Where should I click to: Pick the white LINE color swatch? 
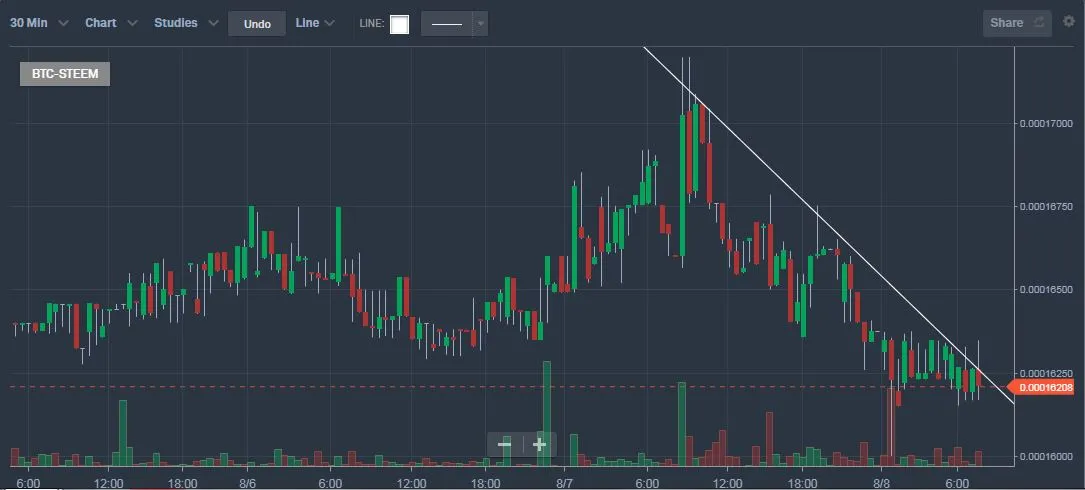pyautogui.click(x=399, y=24)
